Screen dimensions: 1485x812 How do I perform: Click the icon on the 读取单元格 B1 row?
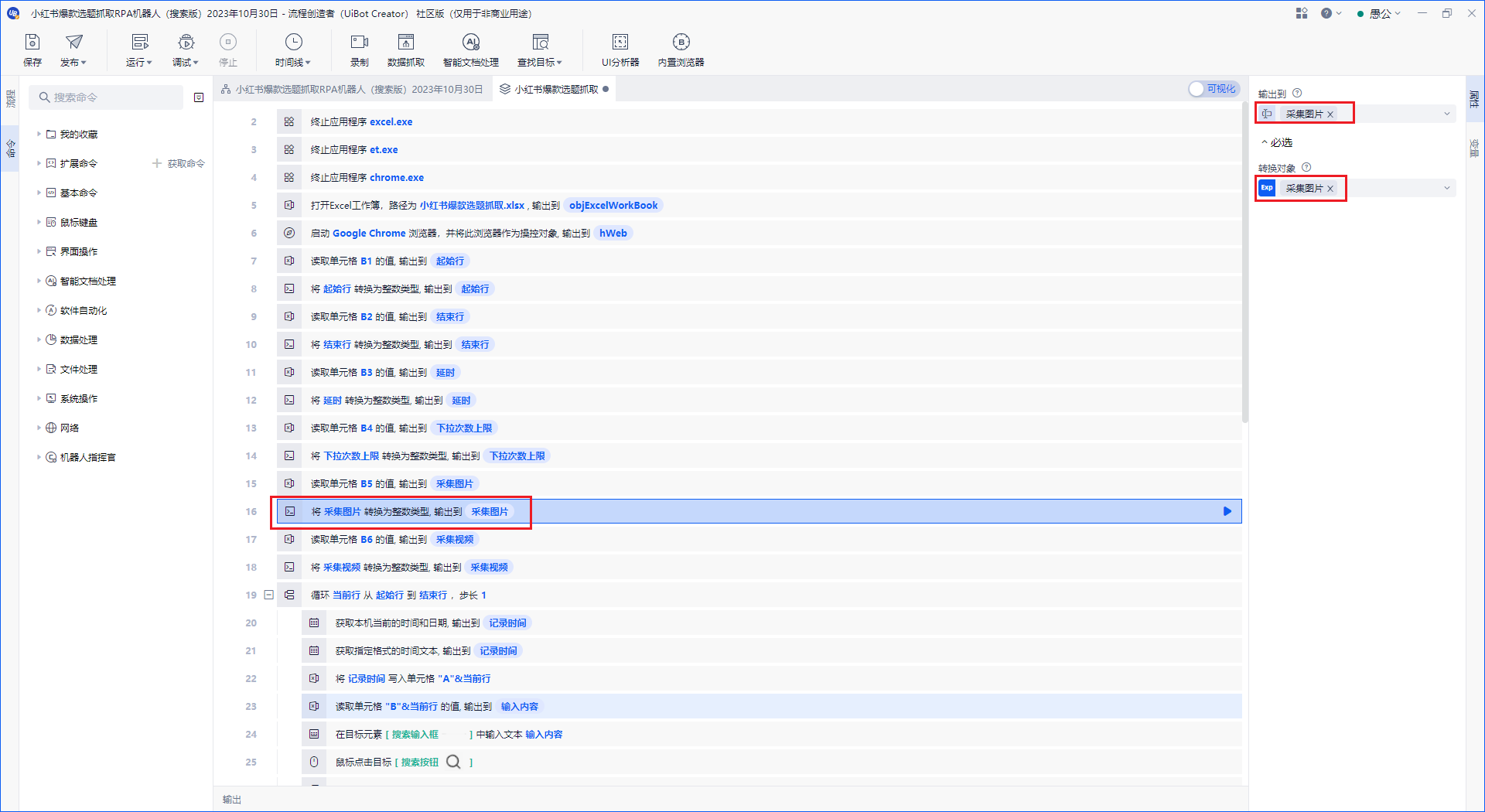[x=289, y=261]
